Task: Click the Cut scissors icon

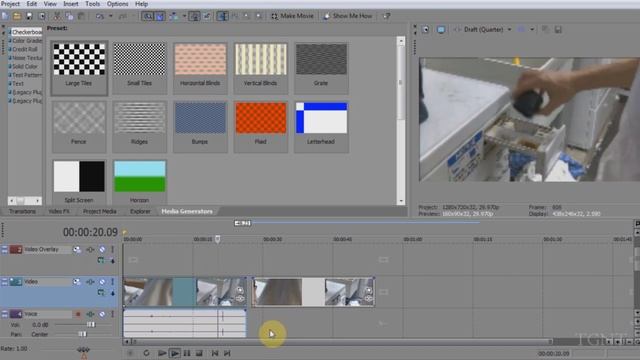Action: tap(57, 16)
